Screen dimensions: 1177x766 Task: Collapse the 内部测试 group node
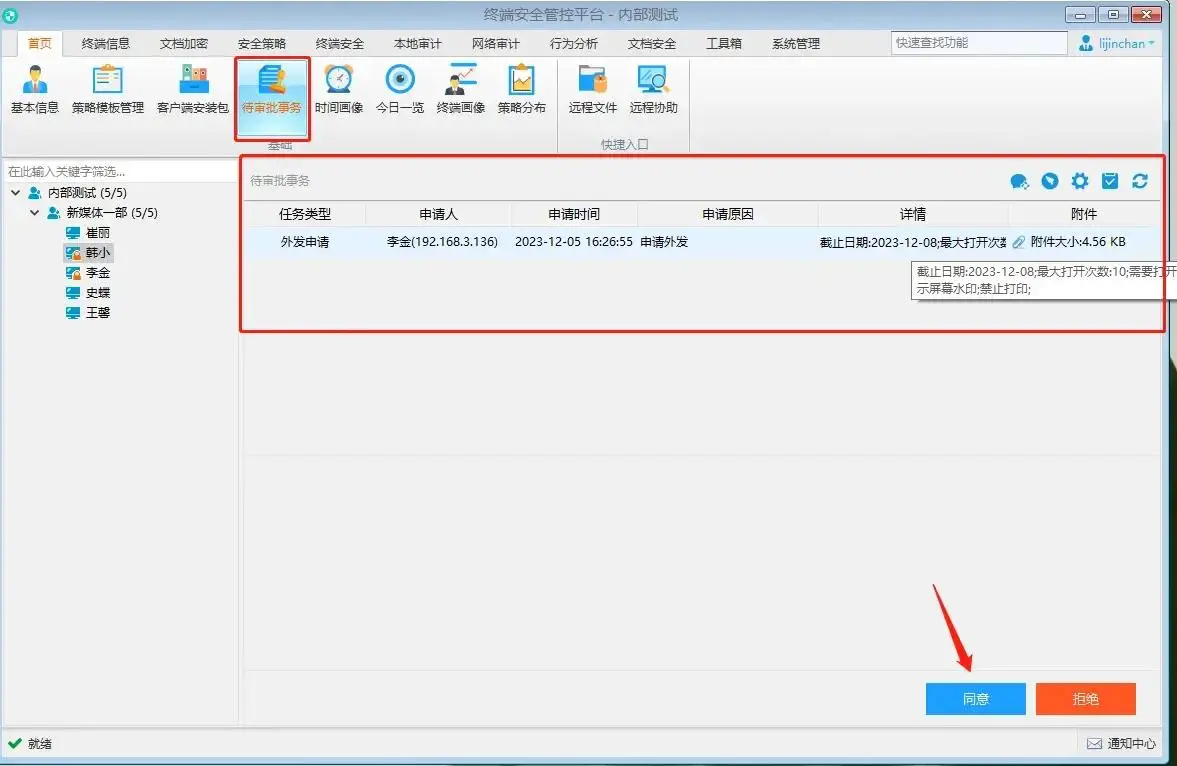click(15, 192)
